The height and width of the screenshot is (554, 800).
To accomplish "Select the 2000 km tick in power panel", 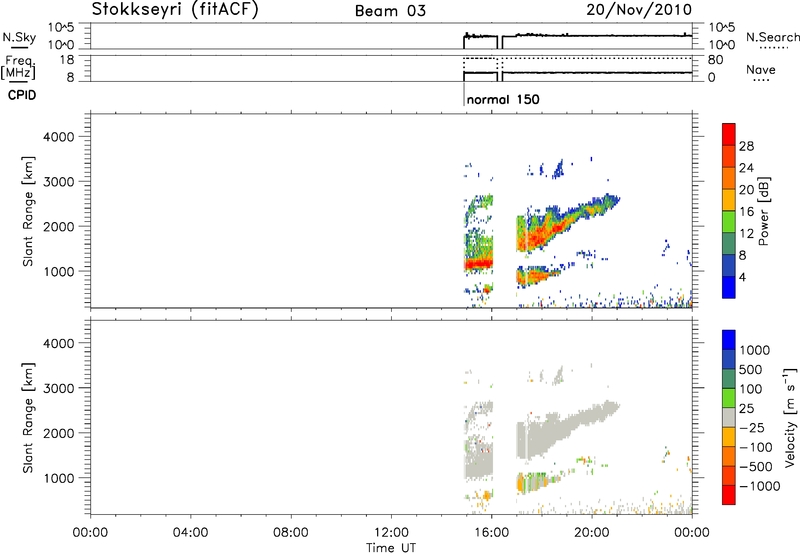I will (59, 226).
